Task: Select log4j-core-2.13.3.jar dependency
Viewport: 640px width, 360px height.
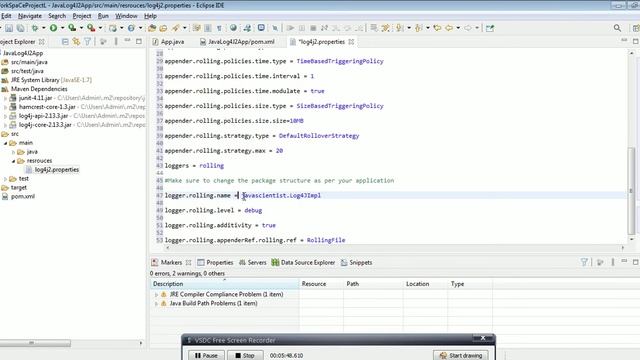Action: [45, 125]
